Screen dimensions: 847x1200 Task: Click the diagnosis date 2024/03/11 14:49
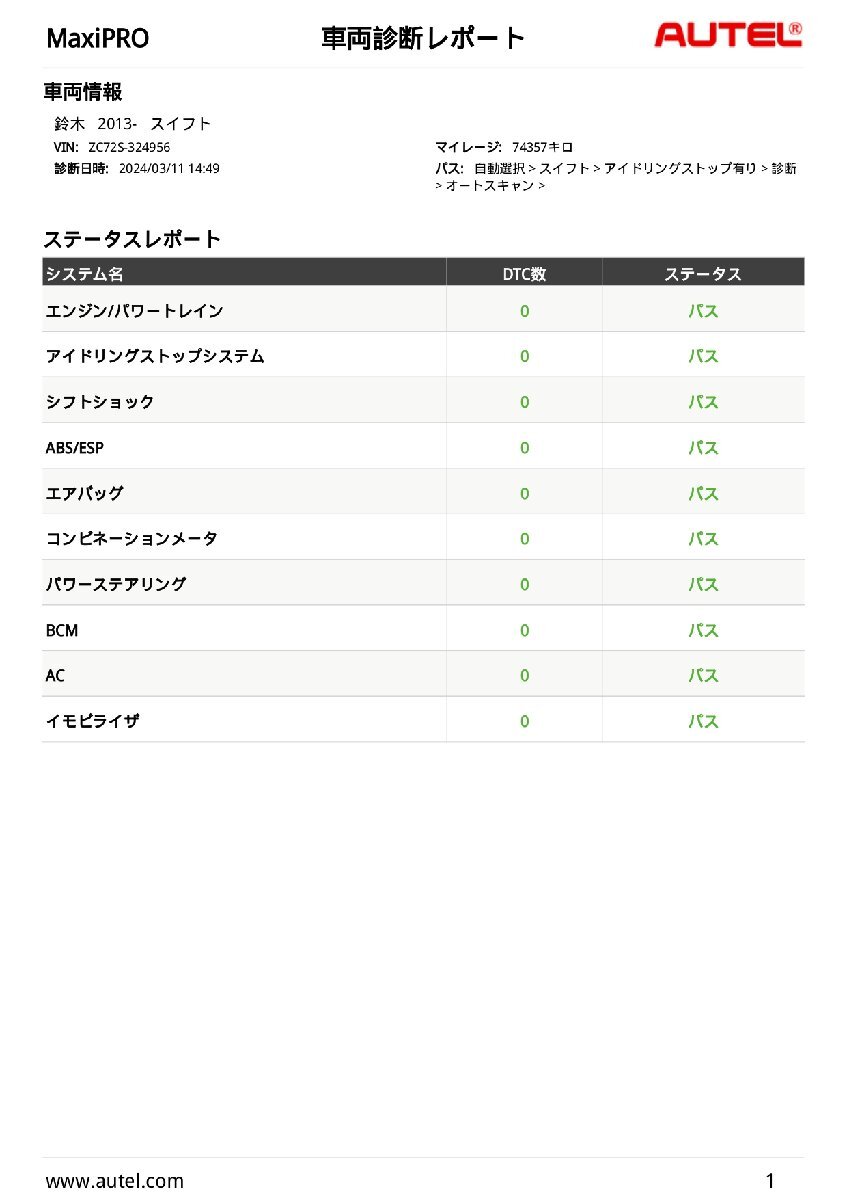pos(169,168)
